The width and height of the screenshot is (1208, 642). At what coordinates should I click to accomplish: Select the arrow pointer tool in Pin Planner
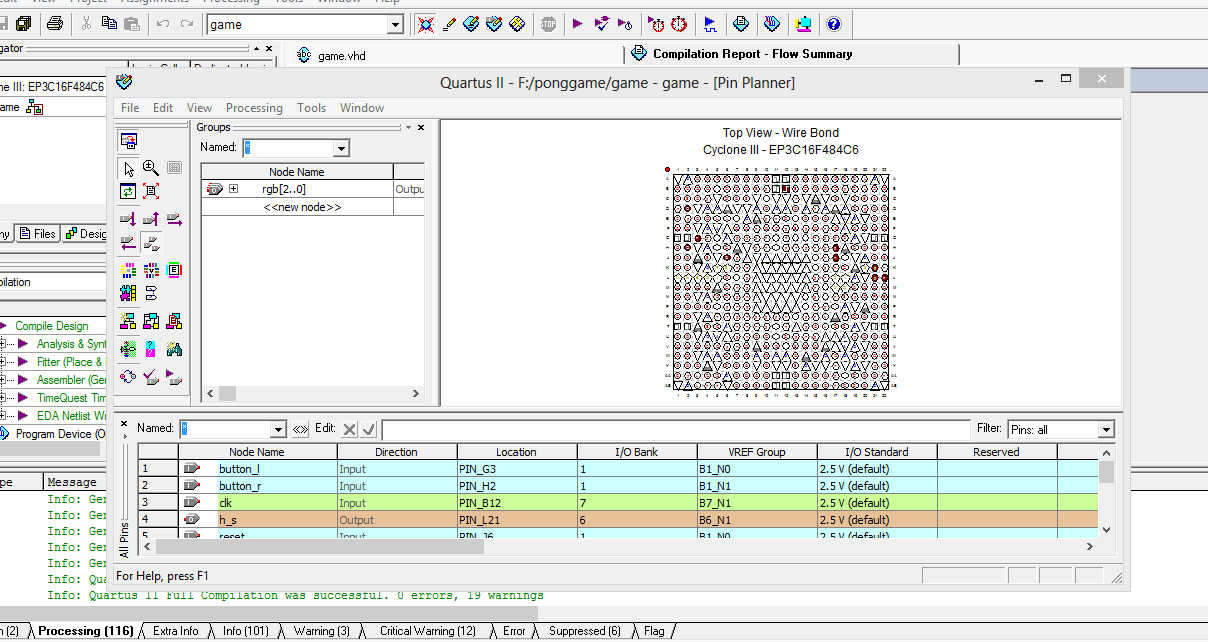coord(128,168)
